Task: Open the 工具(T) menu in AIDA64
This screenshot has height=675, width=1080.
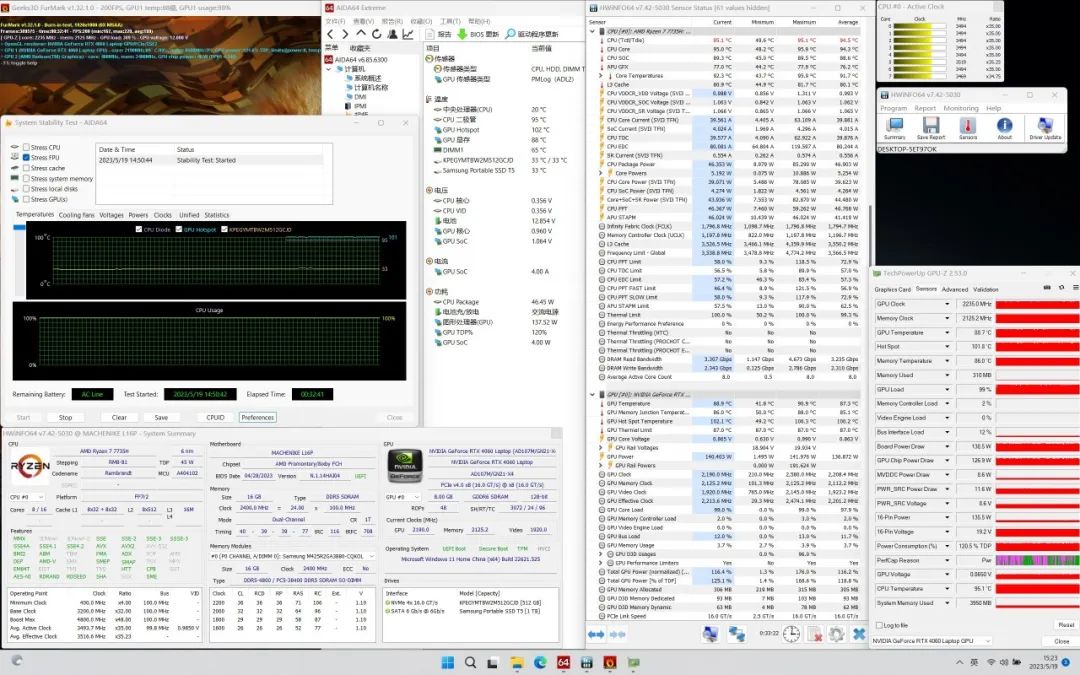Action: pyautogui.click(x=450, y=21)
